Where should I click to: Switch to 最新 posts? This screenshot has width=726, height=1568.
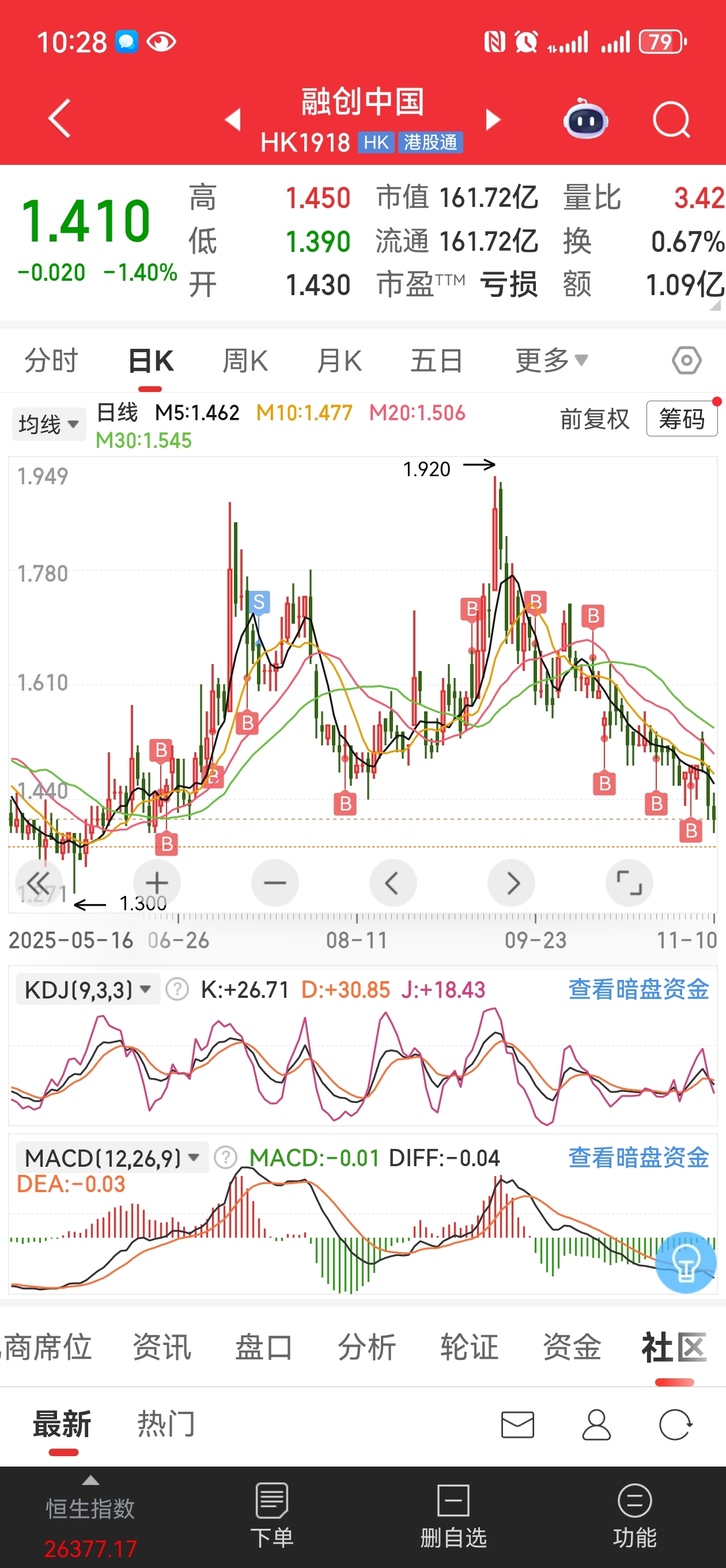coord(62,1424)
